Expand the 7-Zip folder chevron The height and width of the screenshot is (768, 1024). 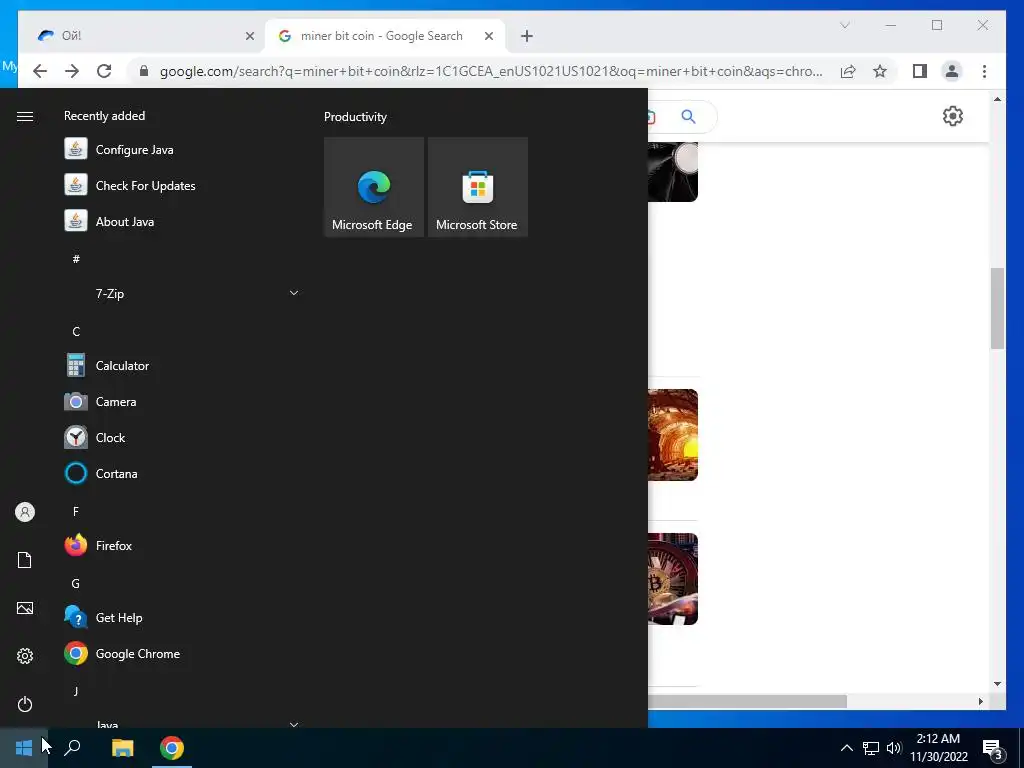pyautogui.click(x=294, y=293)
